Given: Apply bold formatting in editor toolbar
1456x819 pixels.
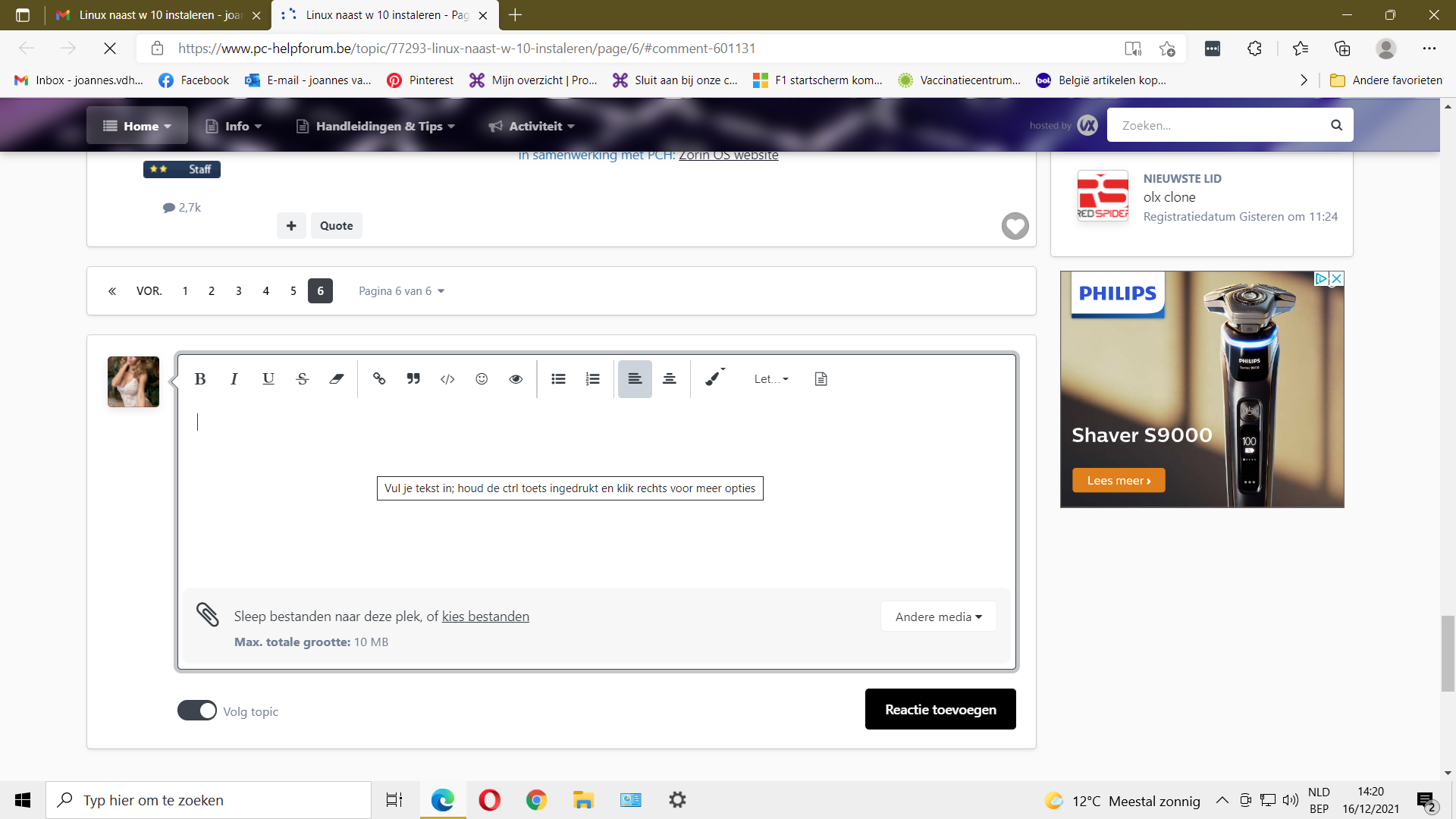Looking at the screenshot, I should click(x=200, y=379).
